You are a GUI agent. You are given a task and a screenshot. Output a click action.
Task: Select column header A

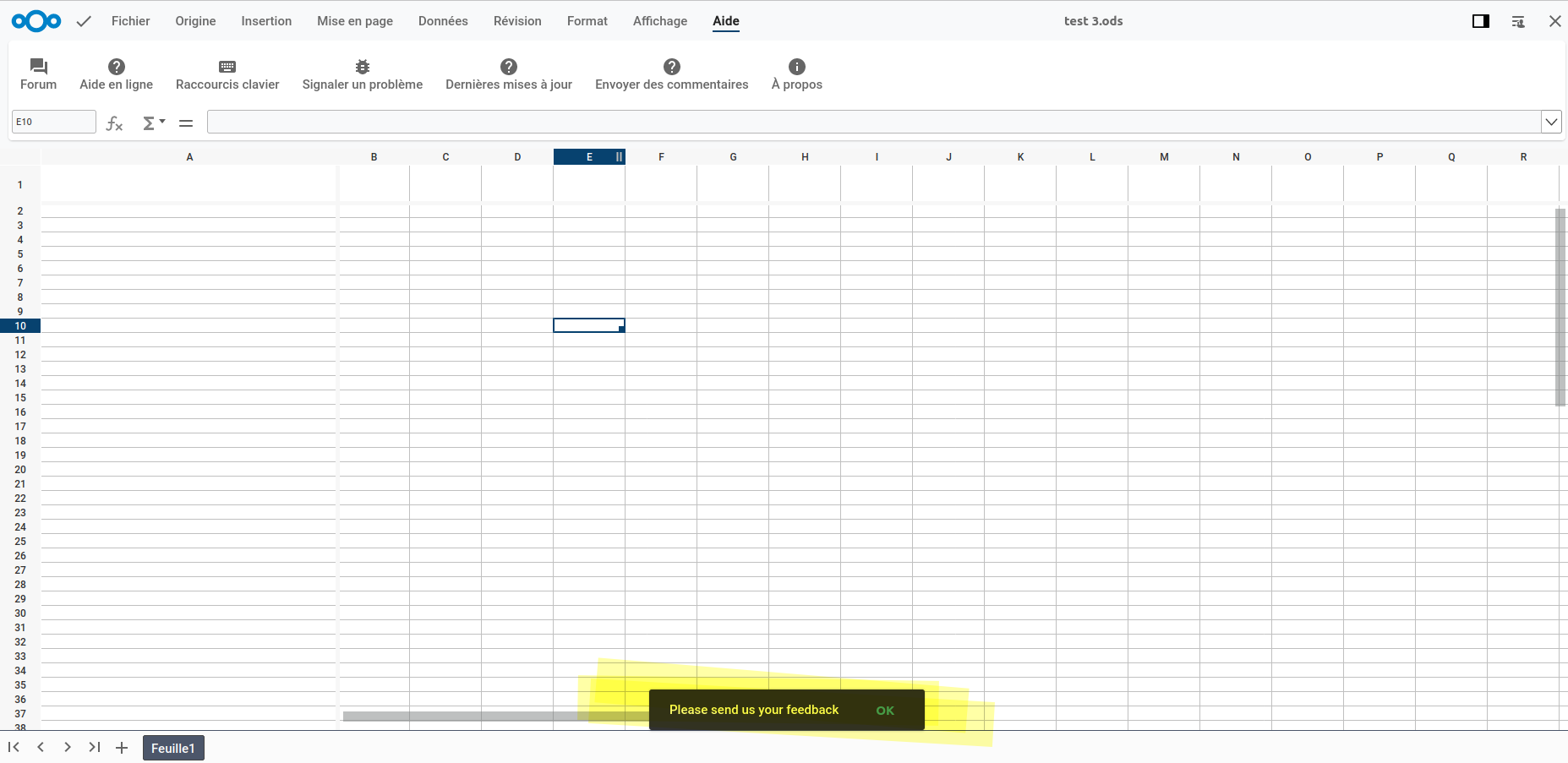(x=189, y=157)
